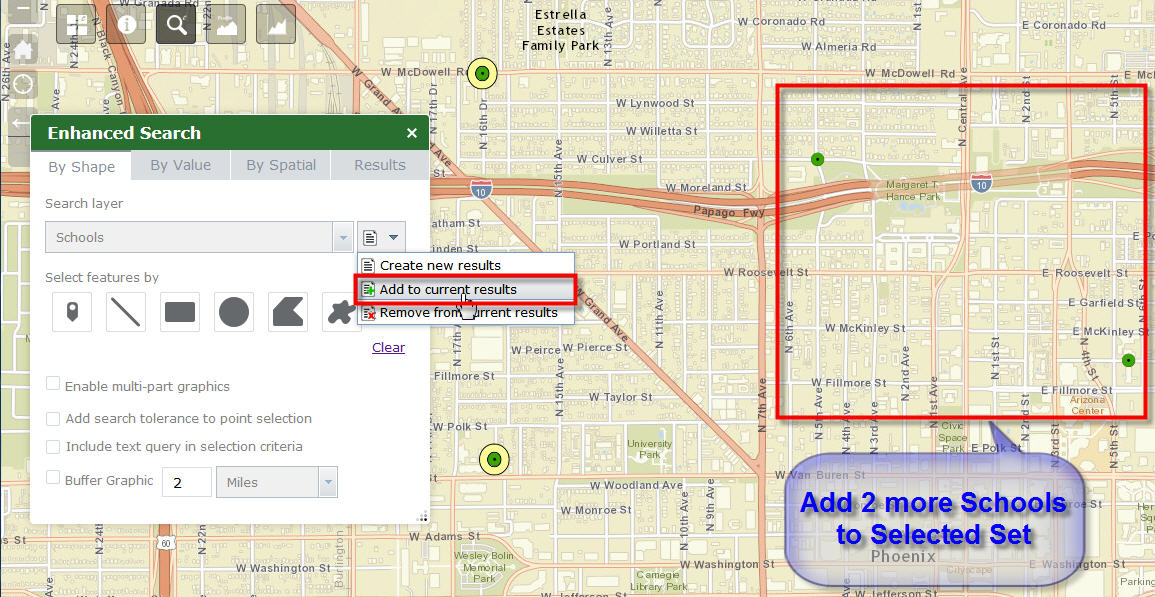Viewport: 1155px width, 597px height.
Task: Go to the map's home extent
Action: [23, 50]
